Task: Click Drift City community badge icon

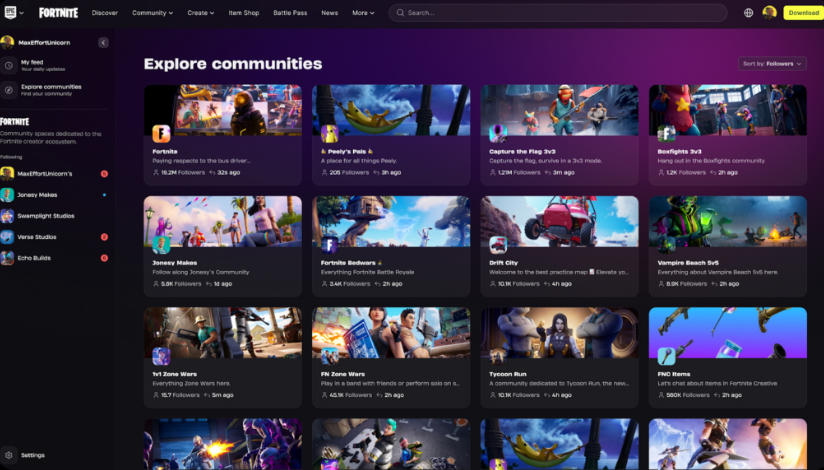Action: click(x=498, y=245)
